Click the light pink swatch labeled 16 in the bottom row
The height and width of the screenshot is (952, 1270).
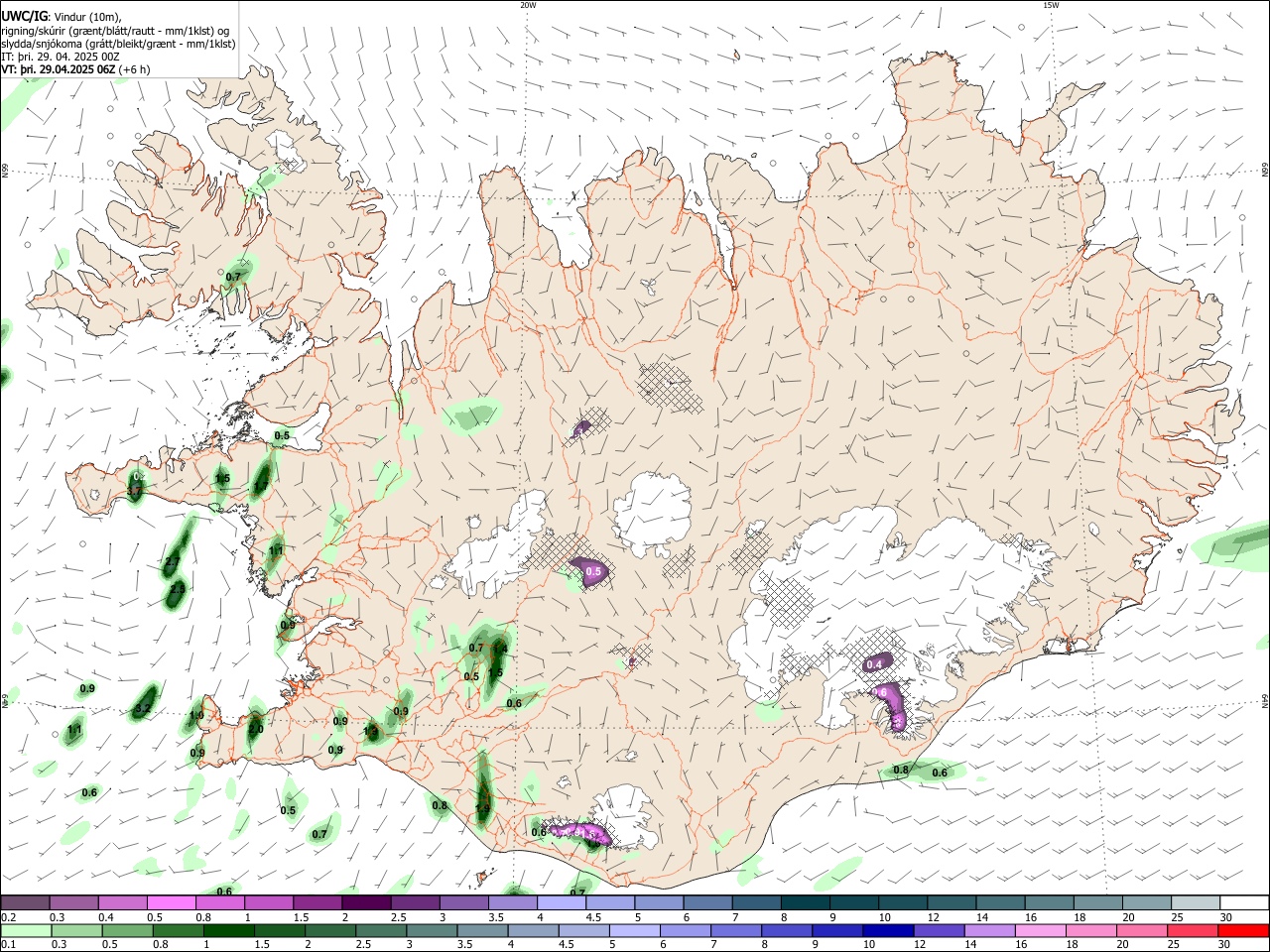[x=1039, y=930]
